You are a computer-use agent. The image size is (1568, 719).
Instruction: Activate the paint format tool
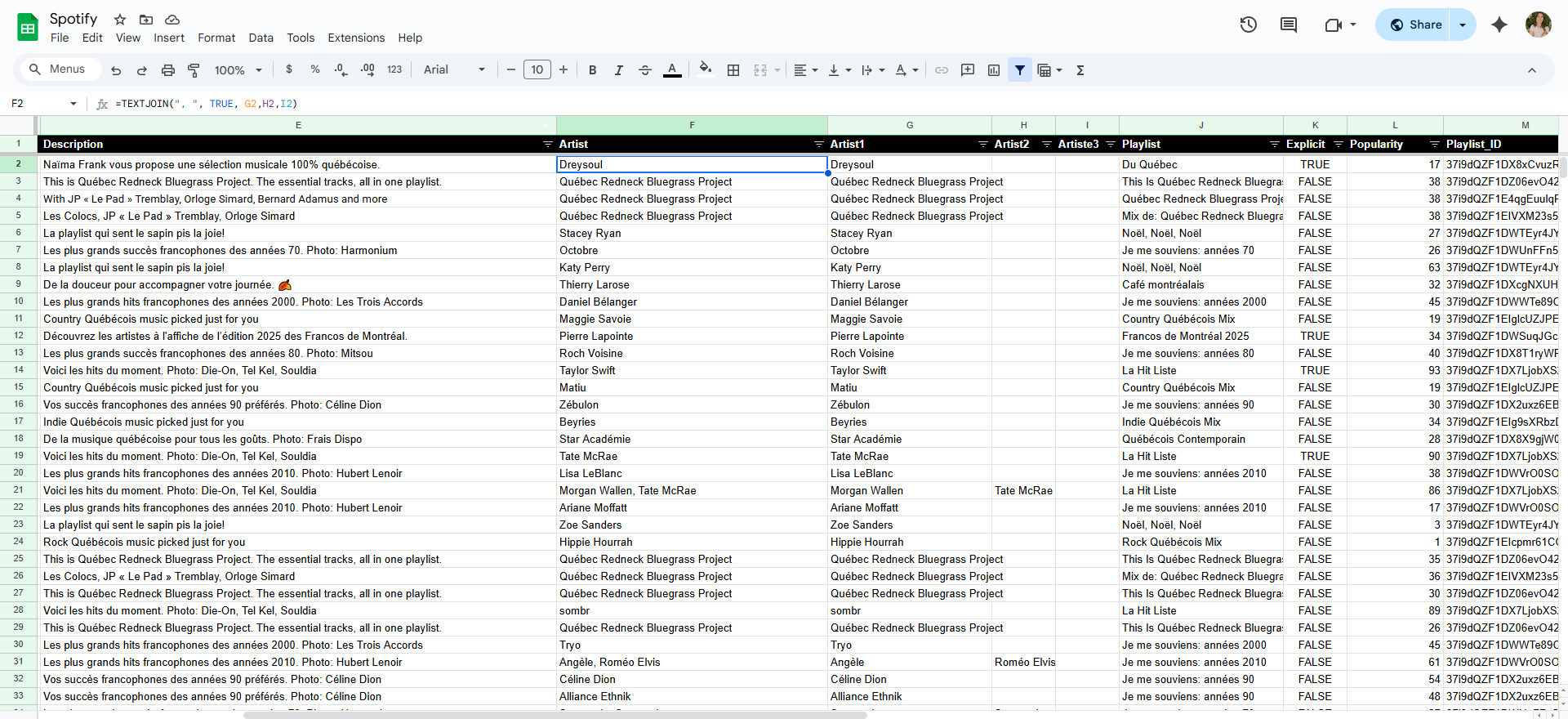pos(194,70)
